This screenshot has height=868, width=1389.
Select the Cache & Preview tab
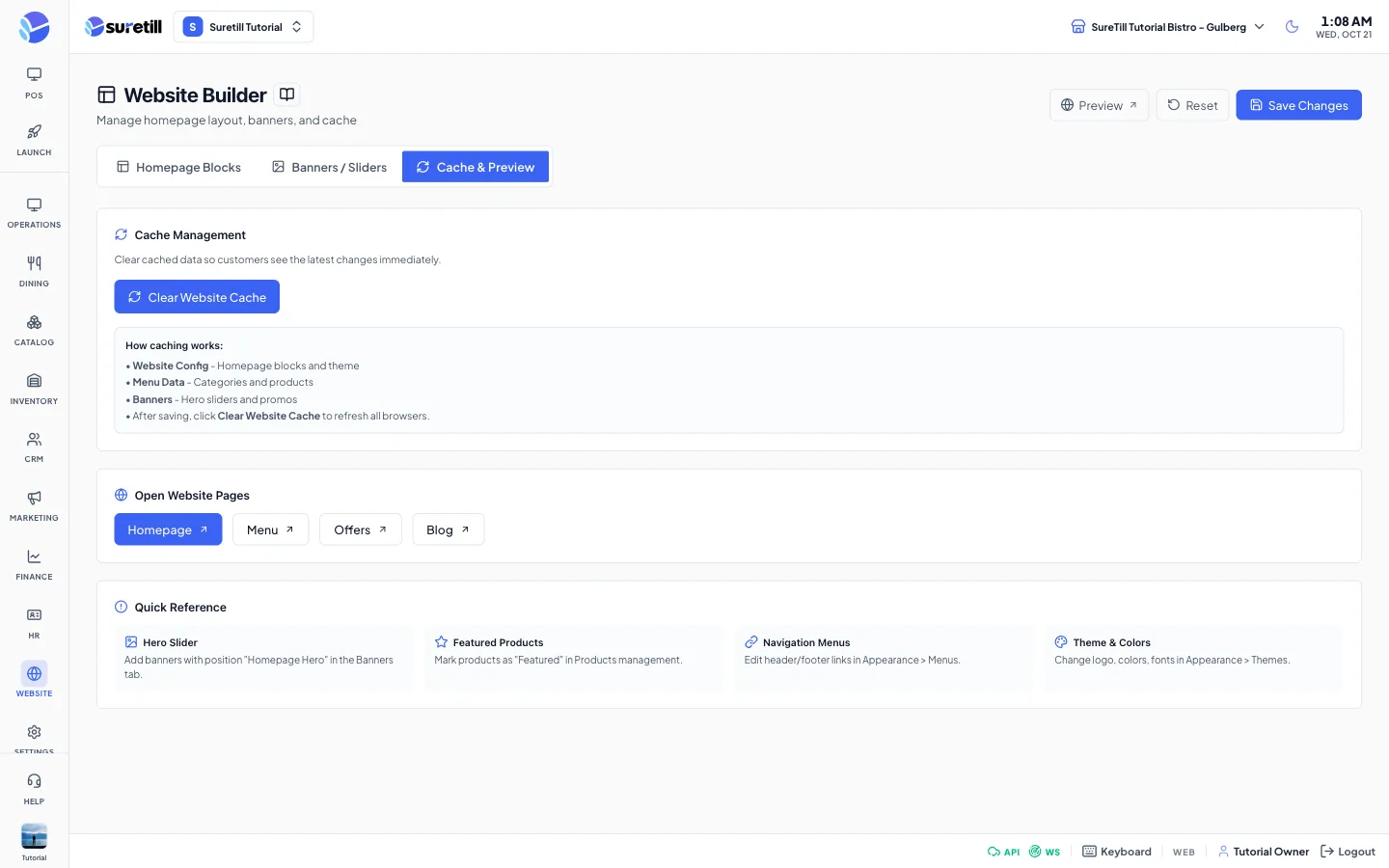(476, 167)
